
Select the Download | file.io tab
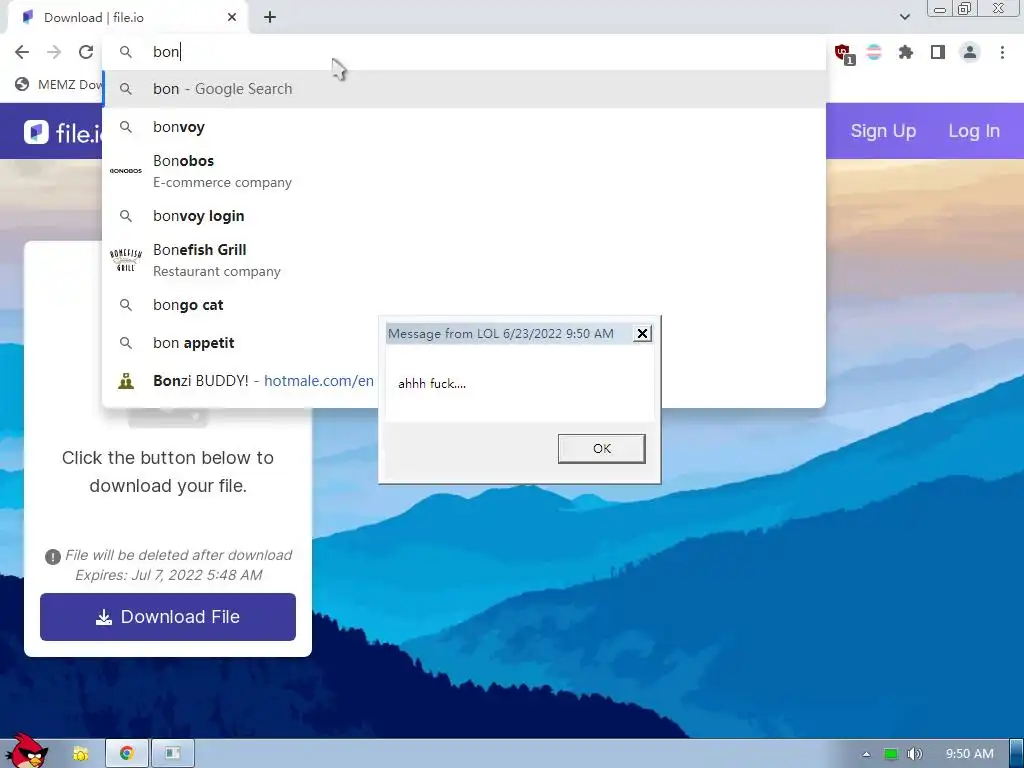[127, 18]
